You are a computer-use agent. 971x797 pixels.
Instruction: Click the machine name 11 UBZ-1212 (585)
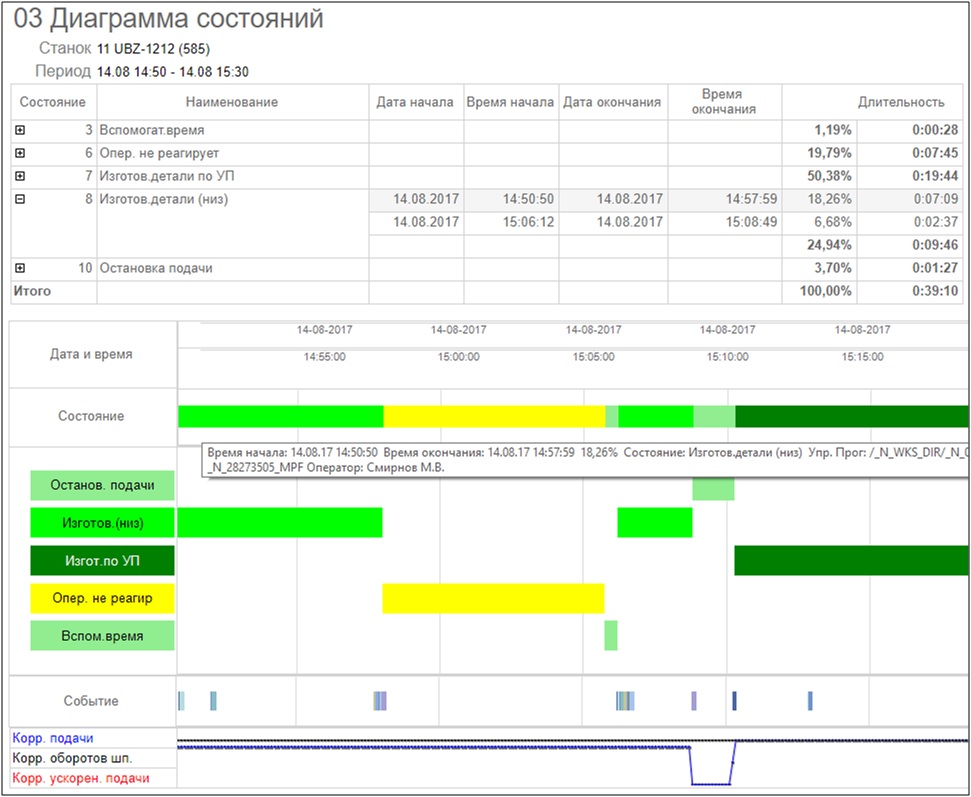coord(154,49)
